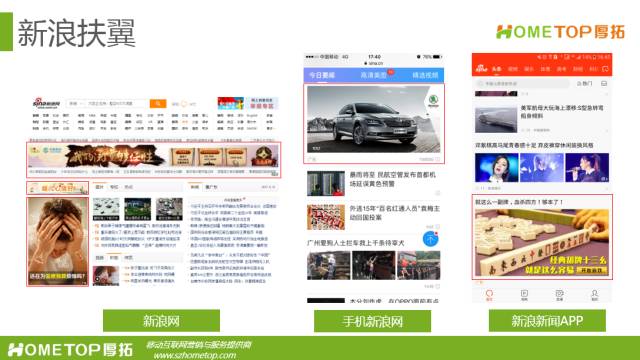The width and height of the screenshot is (640, 360).
Task: Tap the mail icon right of 热门
Action: (x=604, y=84)
